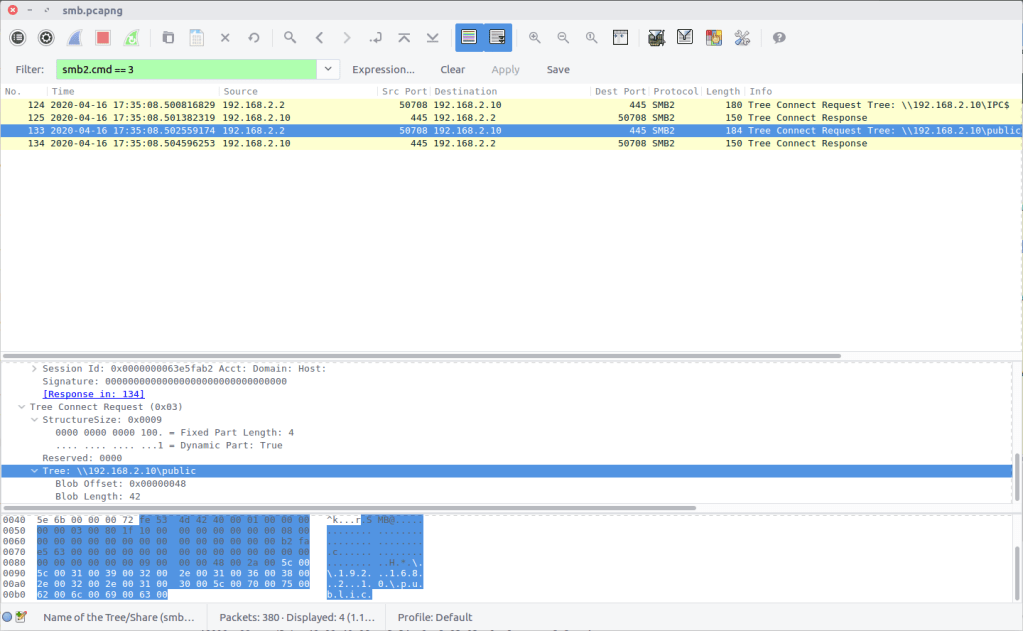
Task: Click the Reload capture file icon
Action: click(x=254, y=38)
